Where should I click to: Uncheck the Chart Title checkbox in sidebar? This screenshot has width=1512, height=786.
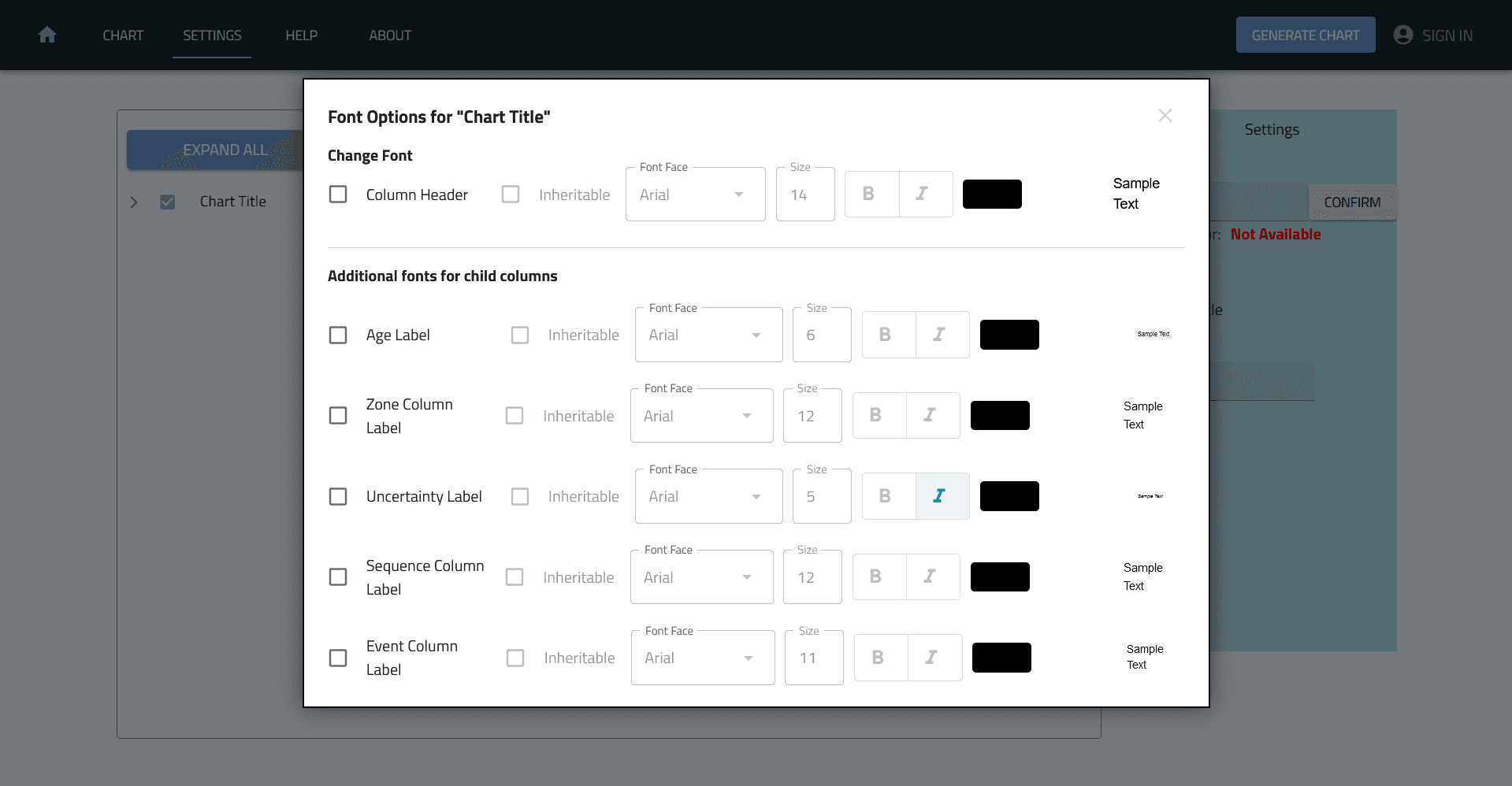(x=168, y=201)
